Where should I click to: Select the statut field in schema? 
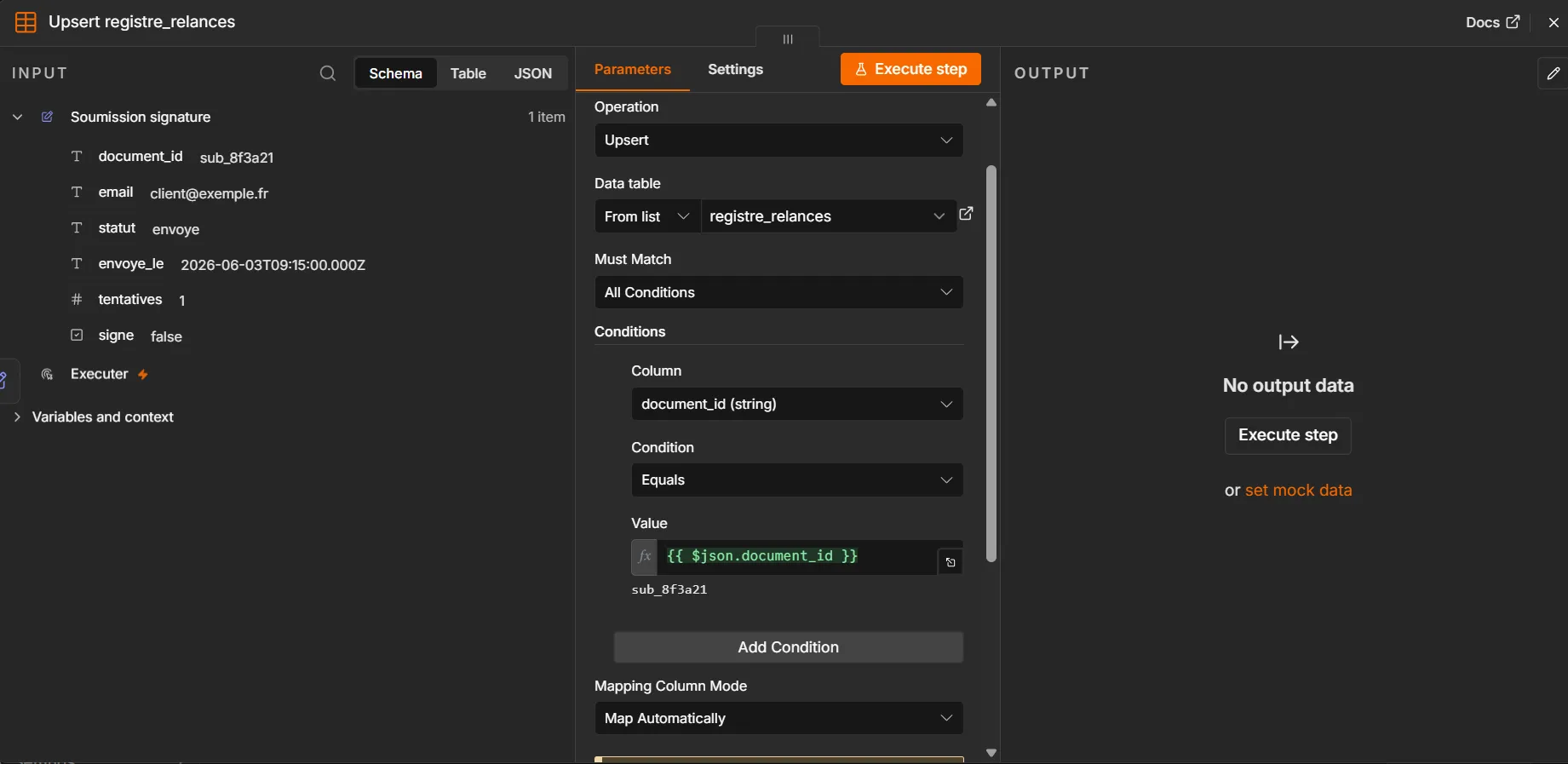pos(118,228)
